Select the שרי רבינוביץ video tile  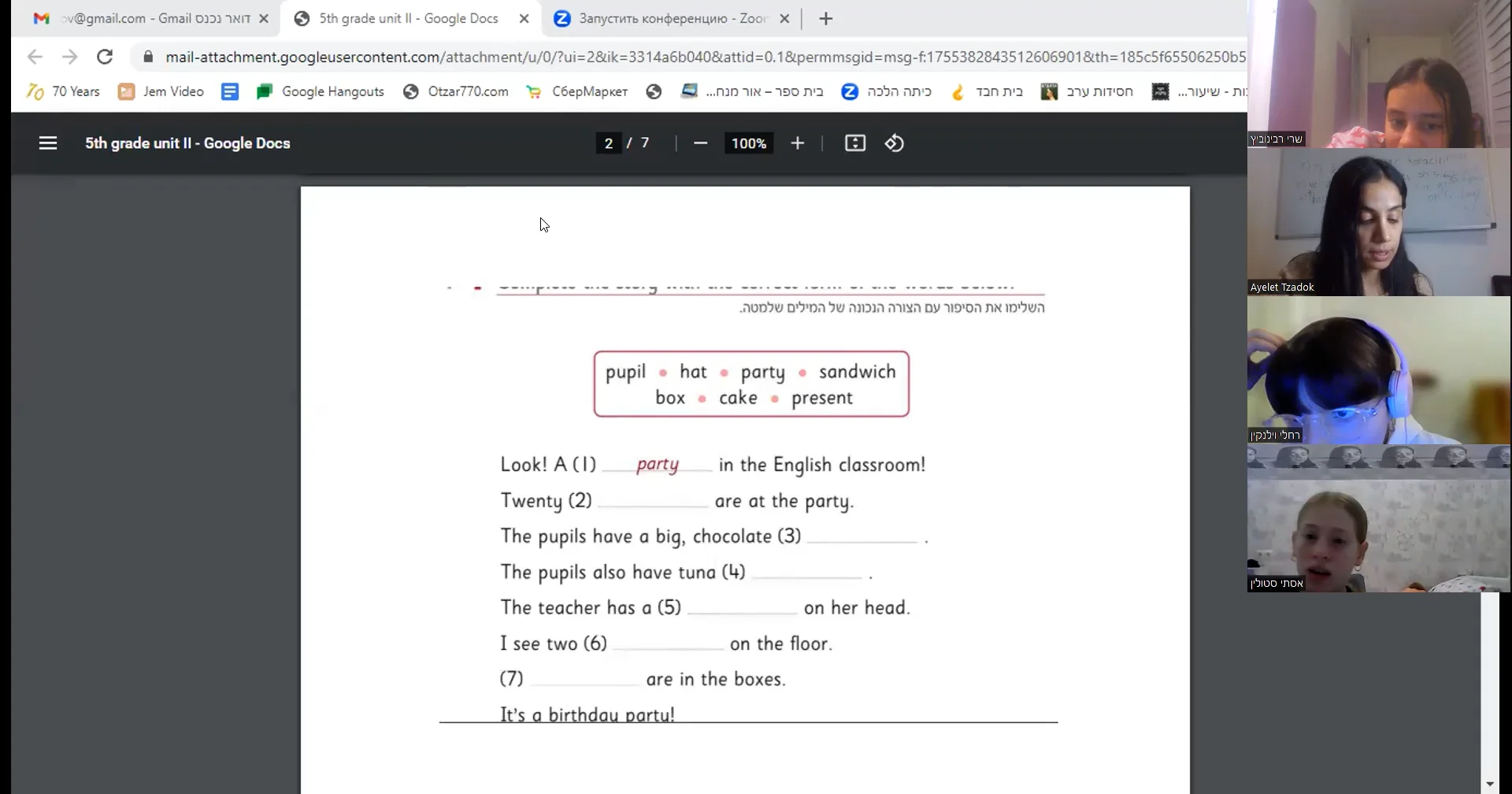pos(1379,74)
